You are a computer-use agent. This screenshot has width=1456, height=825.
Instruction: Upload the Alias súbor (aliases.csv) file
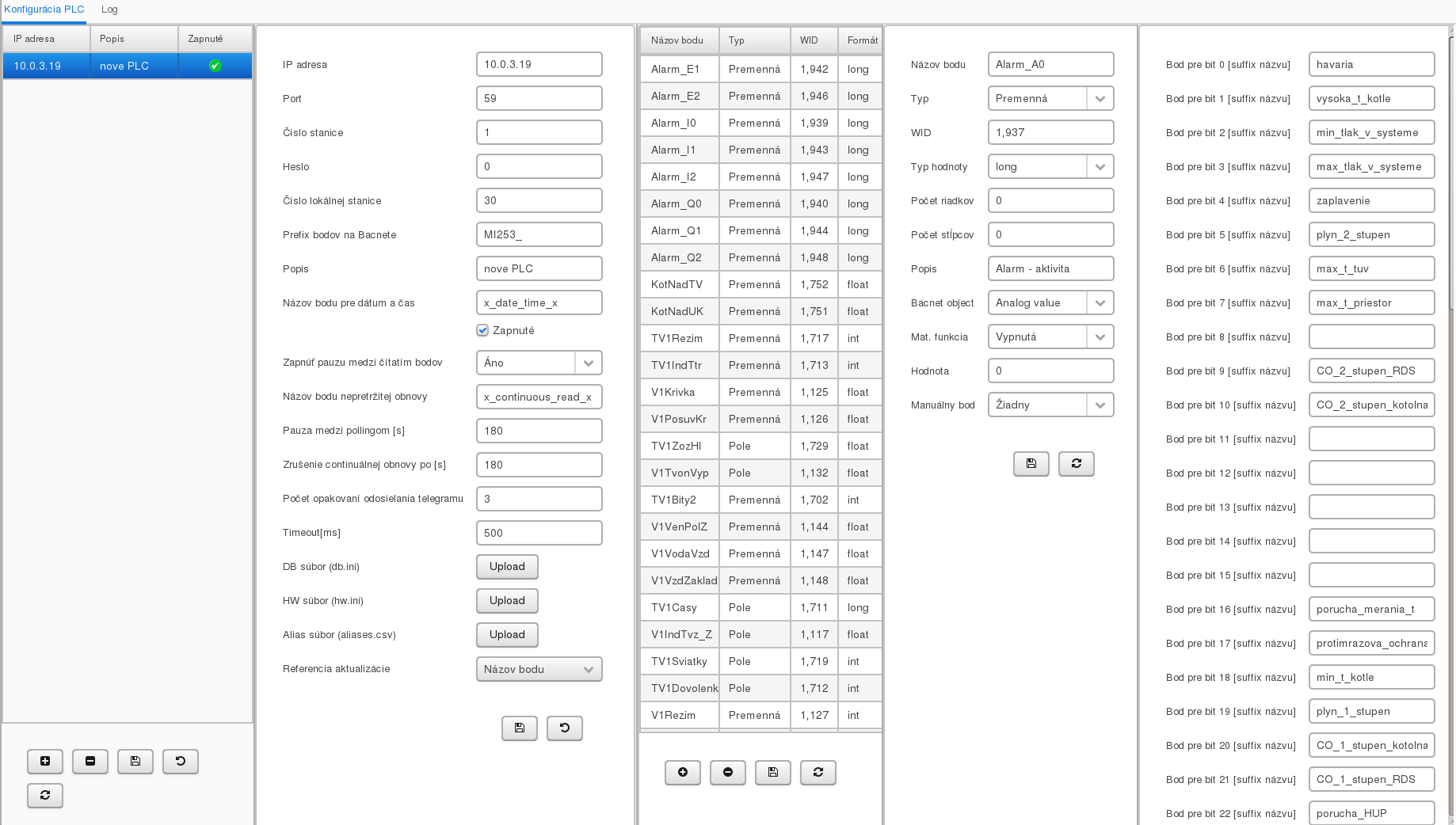(x=507, y=635)
